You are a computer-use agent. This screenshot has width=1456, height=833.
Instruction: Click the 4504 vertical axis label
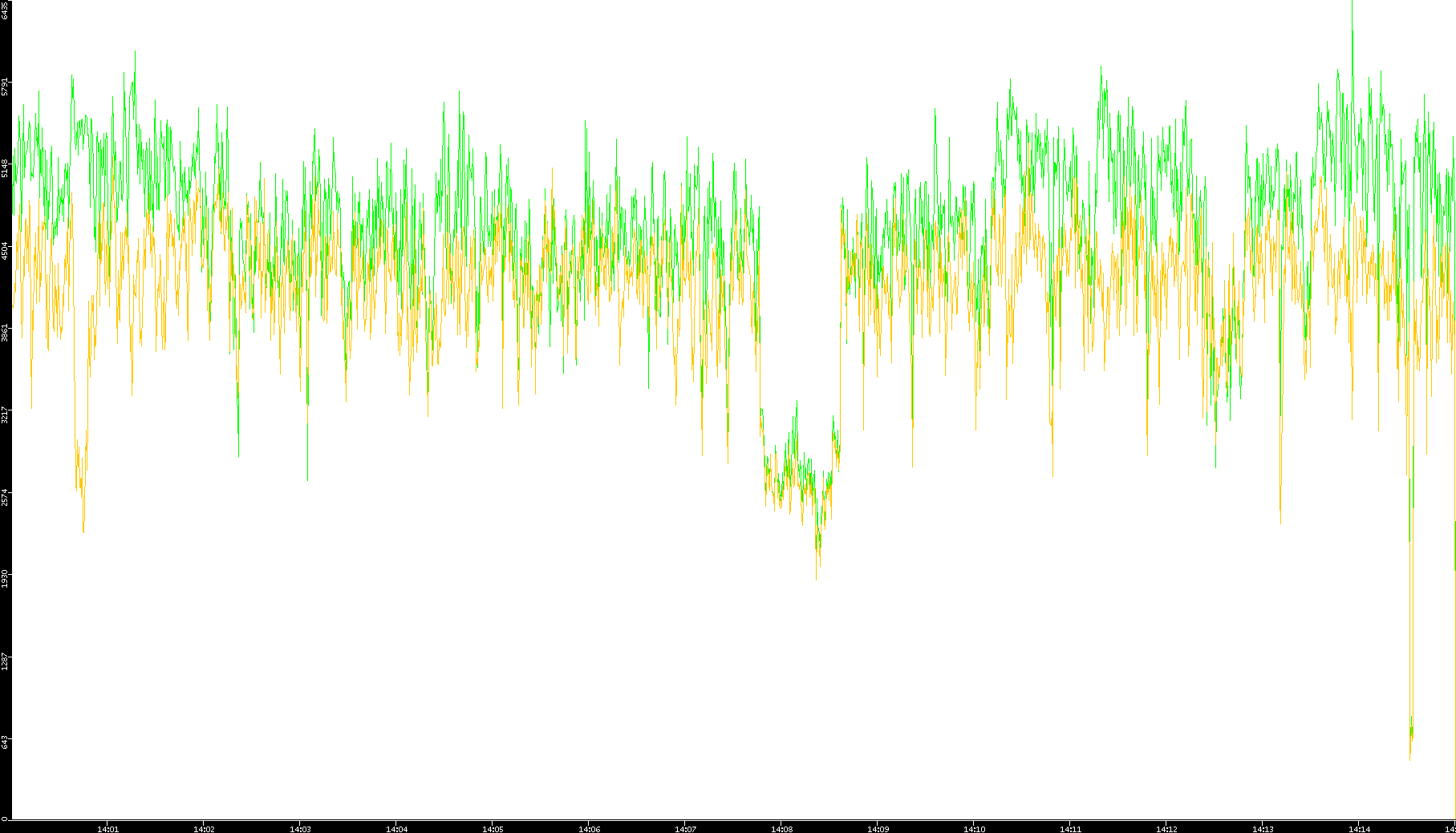tap(5, 251)
